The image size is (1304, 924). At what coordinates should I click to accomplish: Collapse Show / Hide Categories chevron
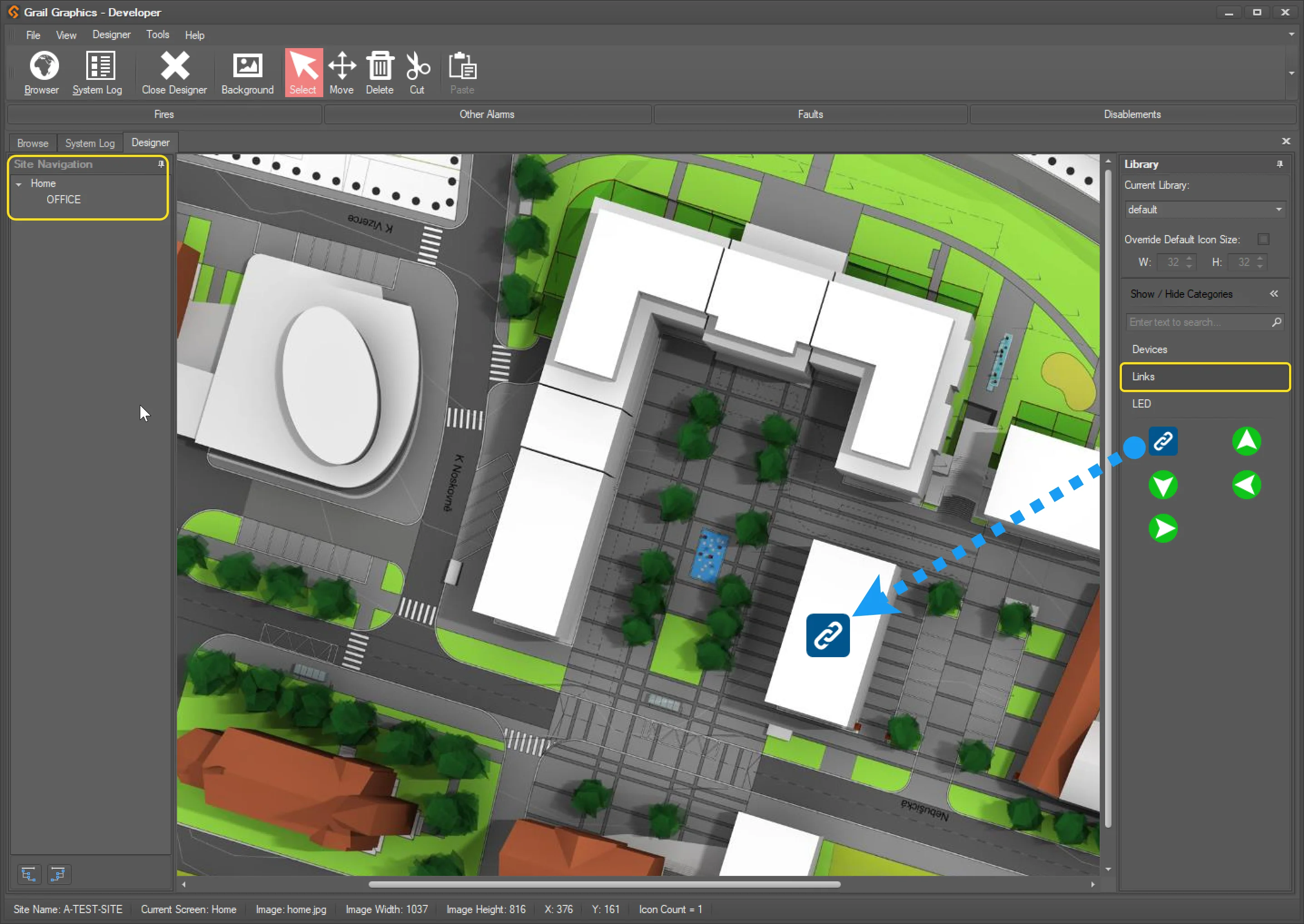[1274, 294]
